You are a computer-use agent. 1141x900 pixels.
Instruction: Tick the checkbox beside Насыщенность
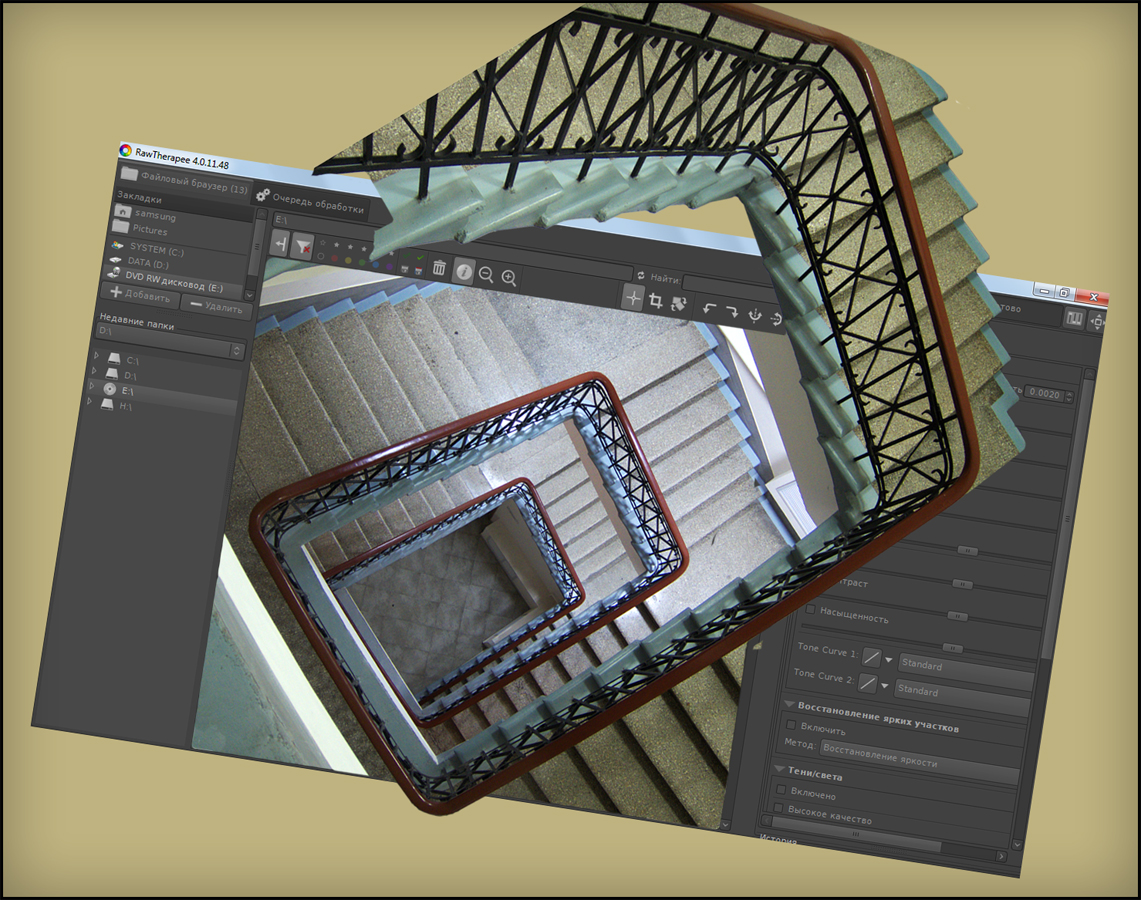click(811, 609)
